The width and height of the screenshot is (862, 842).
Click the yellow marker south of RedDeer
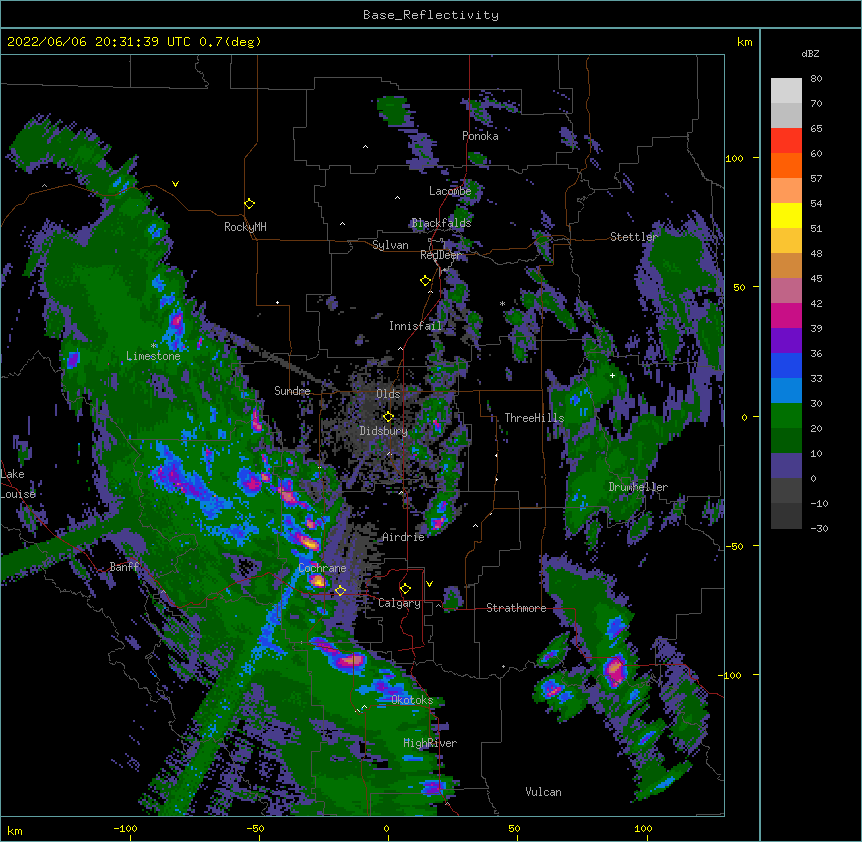425,281
